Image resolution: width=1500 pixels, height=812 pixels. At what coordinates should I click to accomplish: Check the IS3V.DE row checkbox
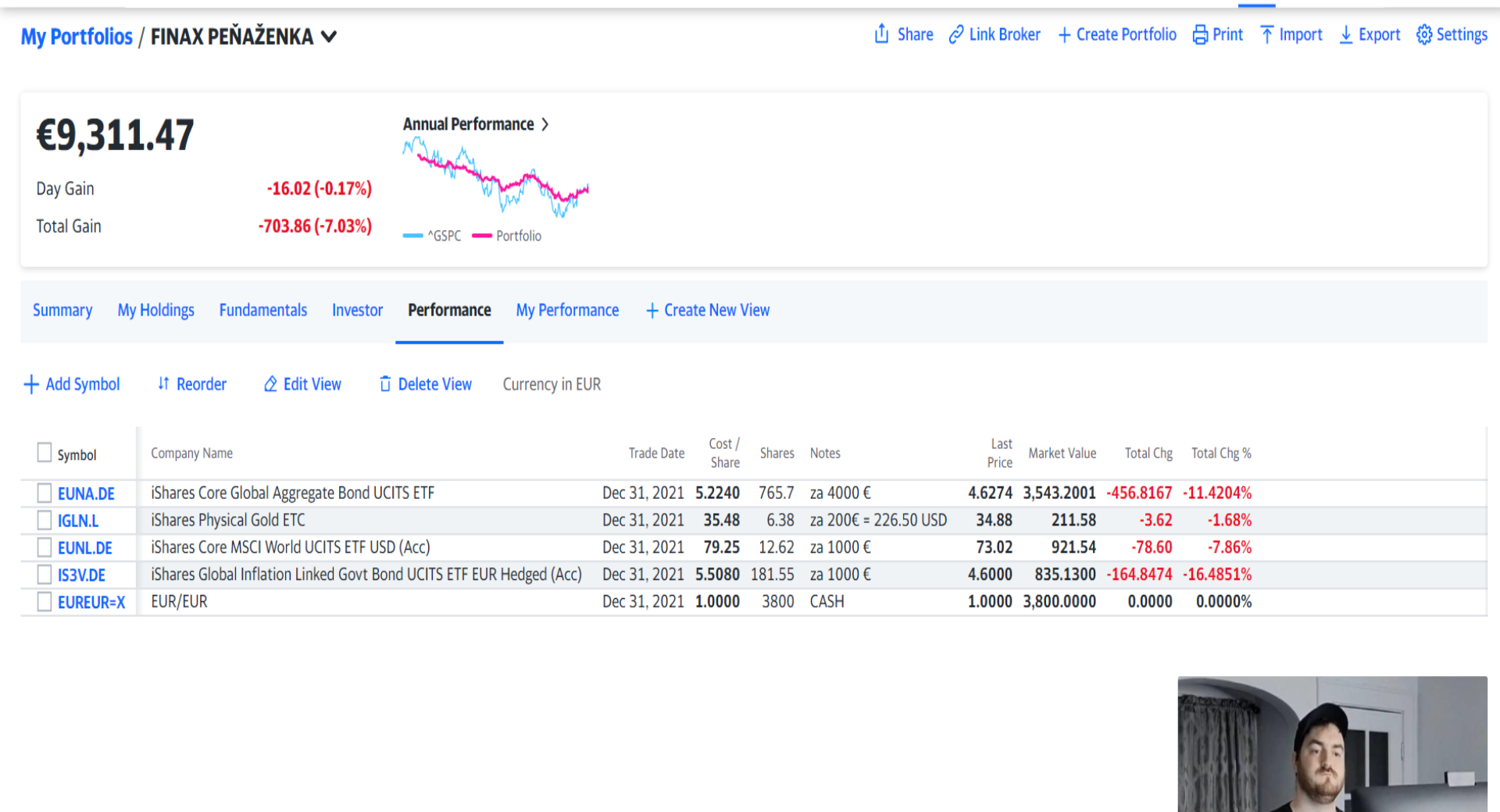(x=45, y=575)
